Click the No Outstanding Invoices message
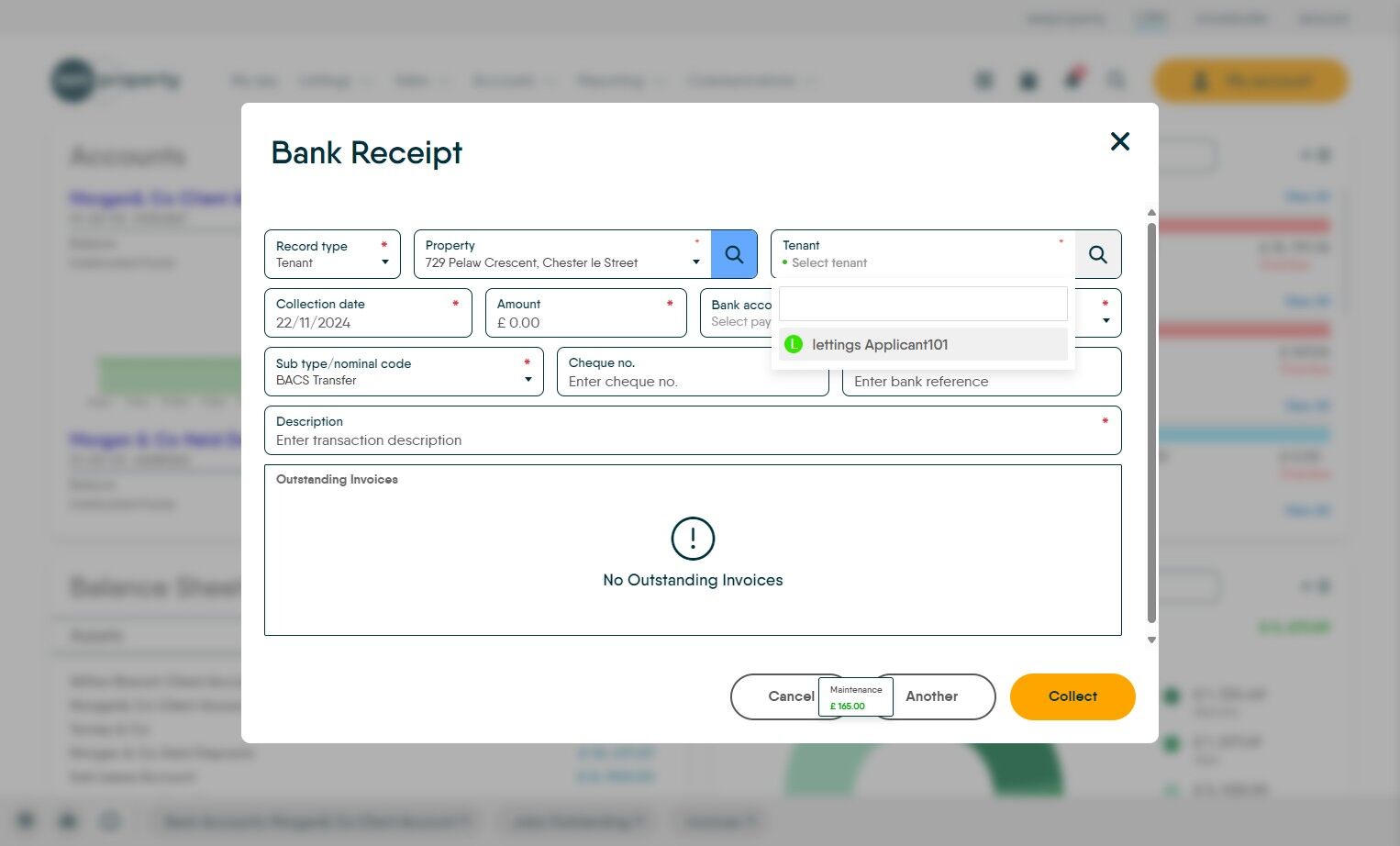The height and width of the screenshot is (846, 1400). (693, 580)
